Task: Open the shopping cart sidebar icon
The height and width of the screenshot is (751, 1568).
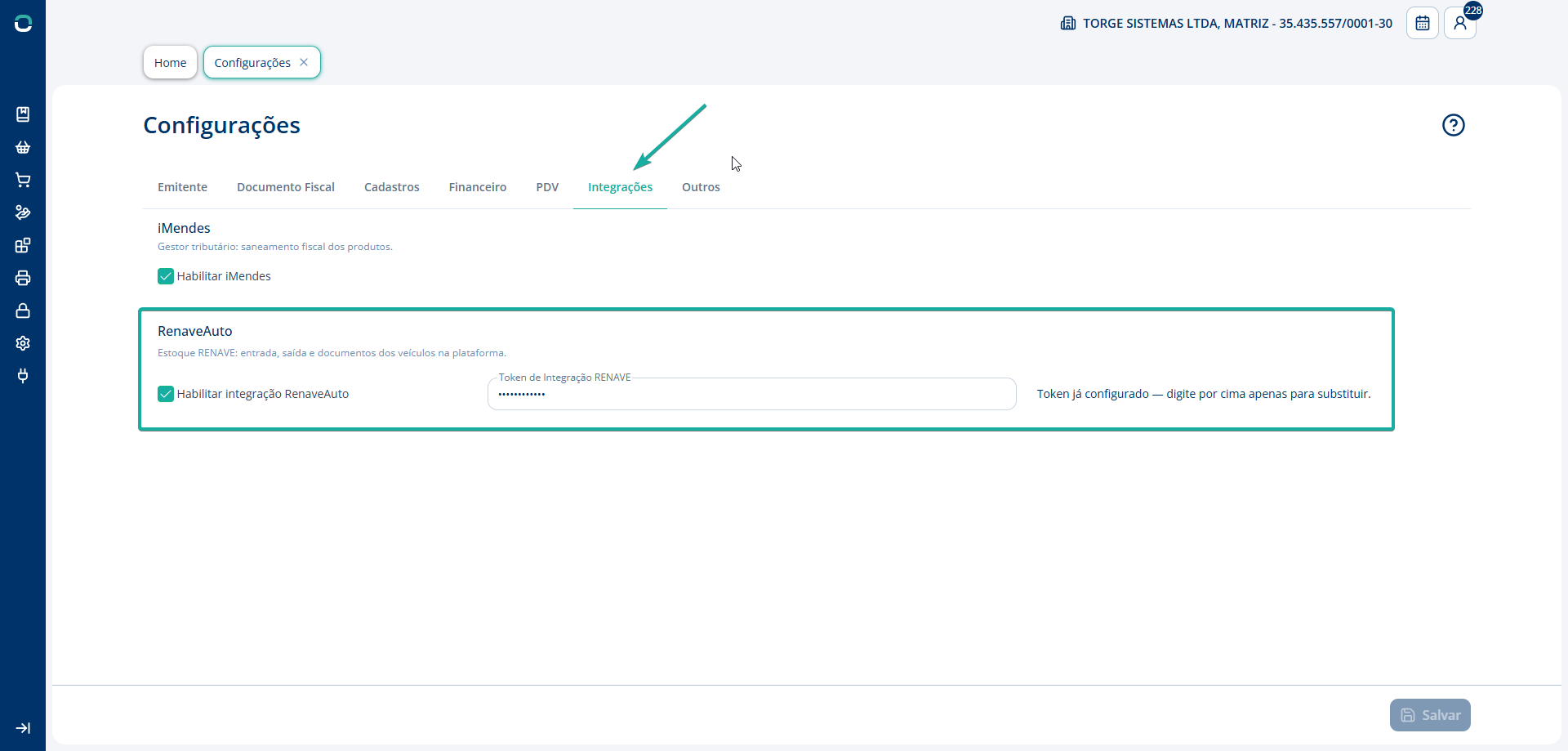Action: 23,180
